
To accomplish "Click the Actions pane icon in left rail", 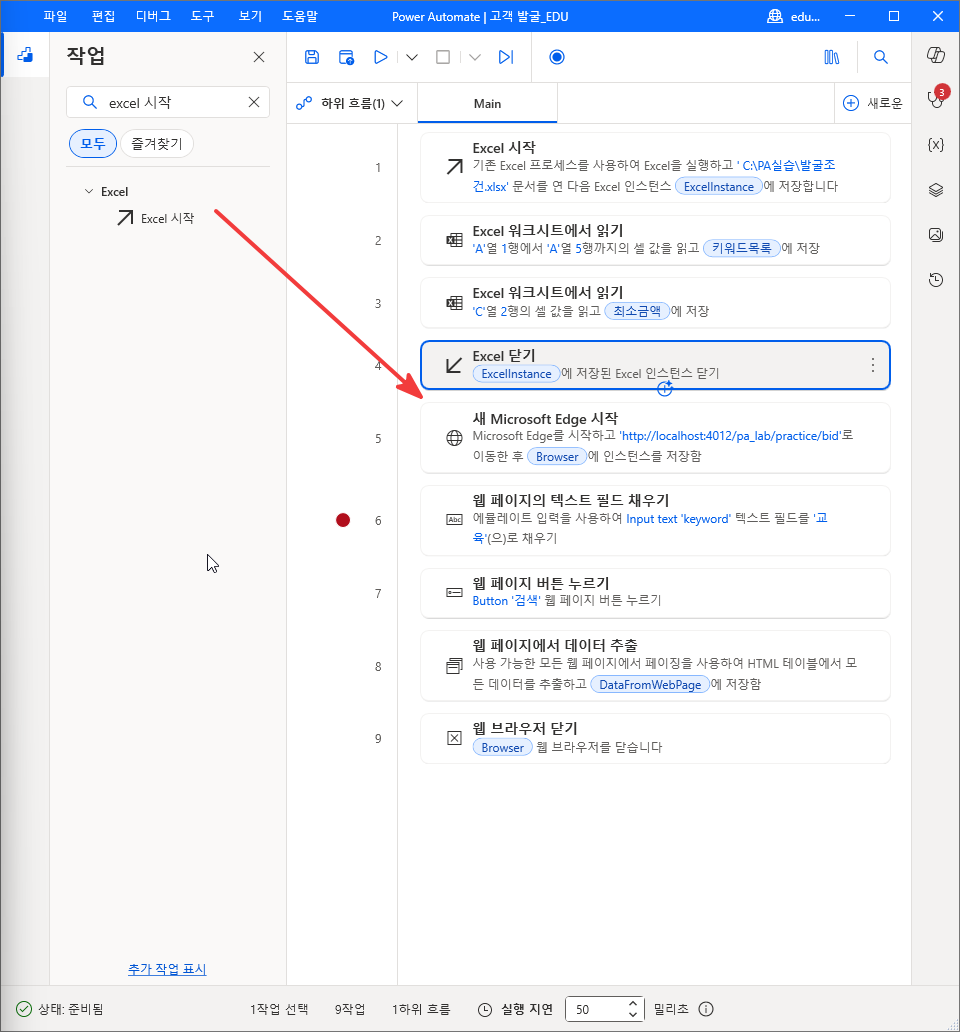I will click(25, 55).
